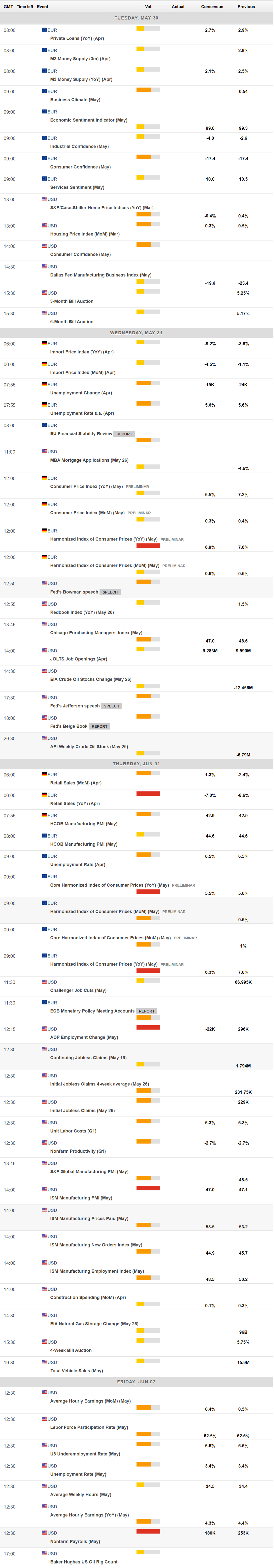
Task: Click the SPEECH badge on Fed's Bowman speech
Action: tap(110, 592)
